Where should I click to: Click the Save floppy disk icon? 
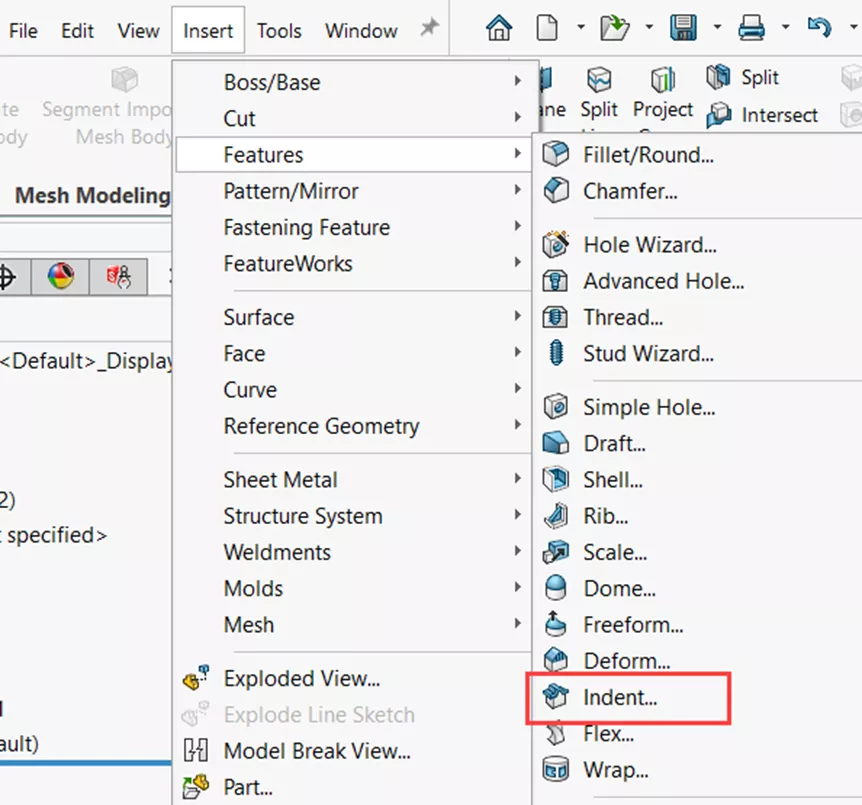(x=683, y=28)
